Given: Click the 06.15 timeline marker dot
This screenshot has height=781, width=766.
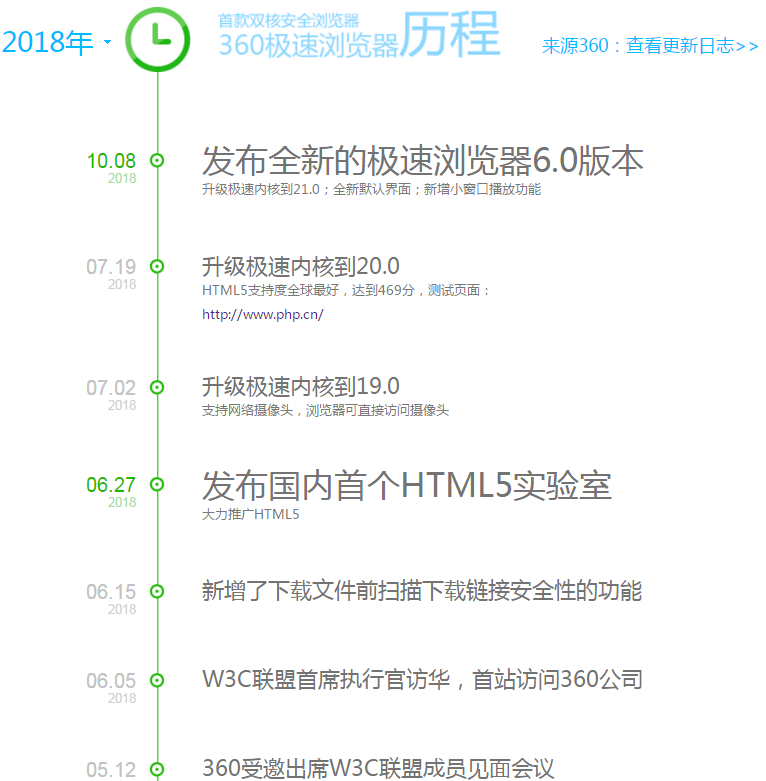Looking at the screenshot, I should coord(157,591).
